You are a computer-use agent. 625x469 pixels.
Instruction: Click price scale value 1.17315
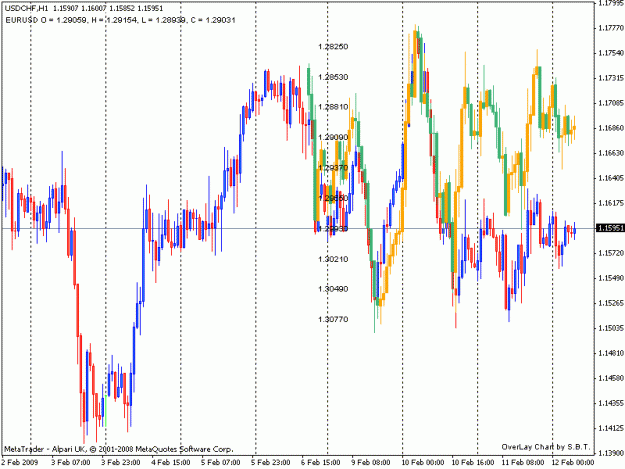pyautogui.click(x=611, y=78)
